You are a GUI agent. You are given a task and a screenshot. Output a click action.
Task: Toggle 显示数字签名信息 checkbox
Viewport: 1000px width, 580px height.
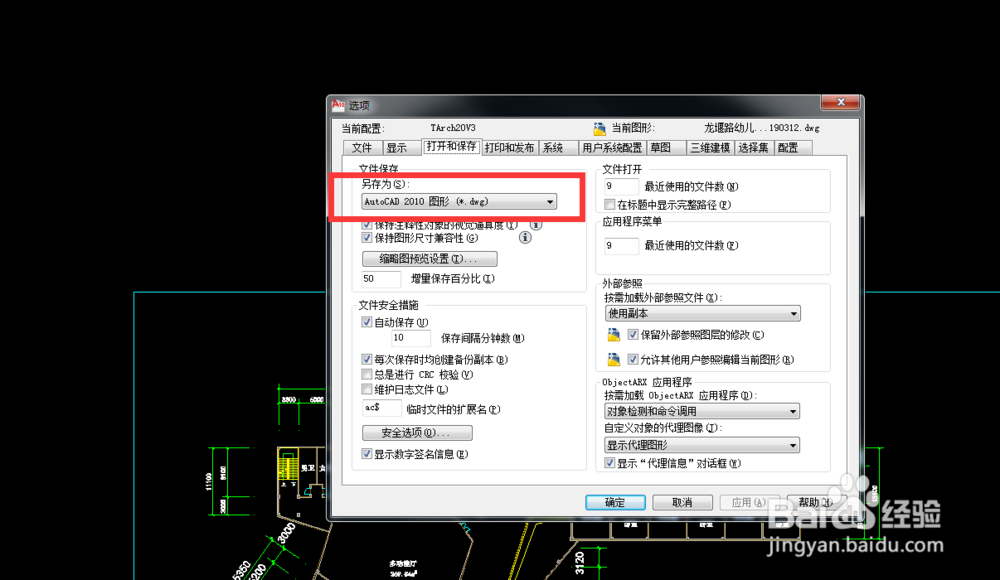point(367,454)
